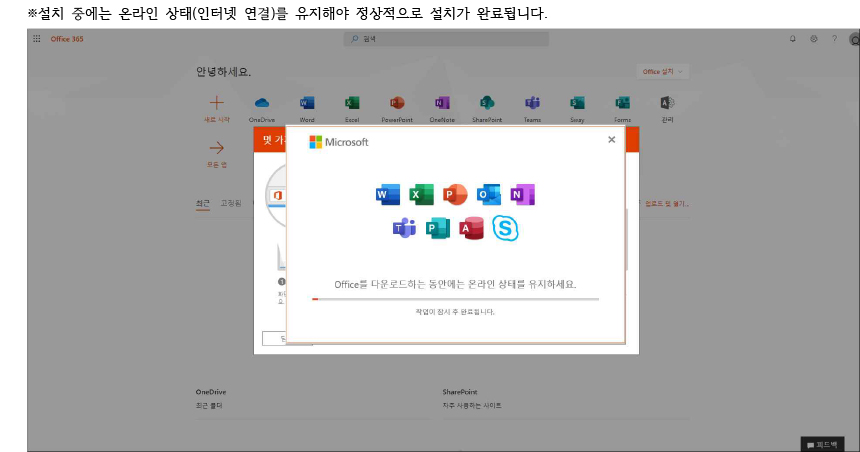860x452 pixels.
Task: Open the app launcher waffle icon
Action: click(37, 39)
